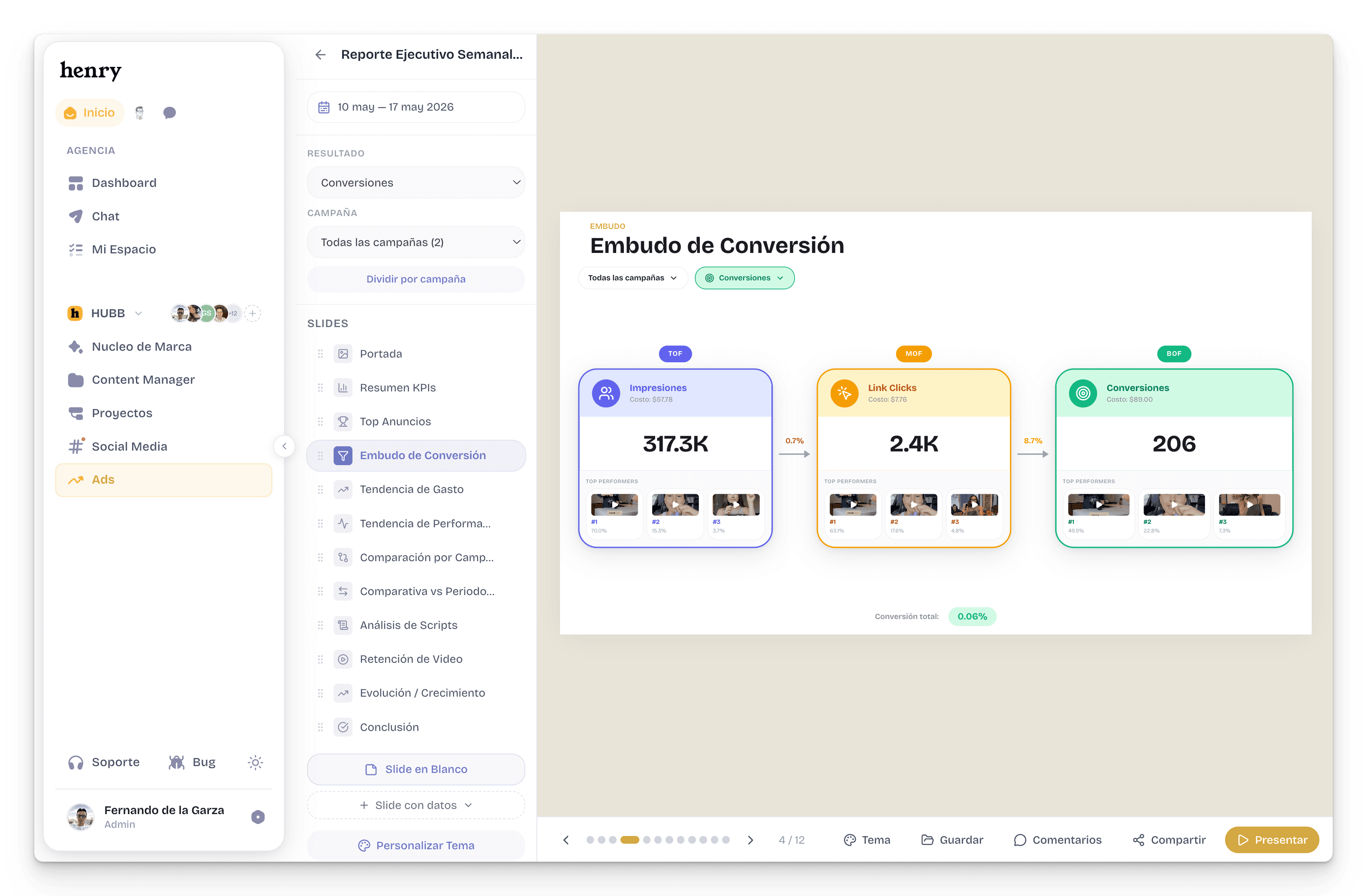Click the Análisis de Scripts scroll icon
The width and height of the screenshot is (1367, 896).
click(x=343, y=625)
